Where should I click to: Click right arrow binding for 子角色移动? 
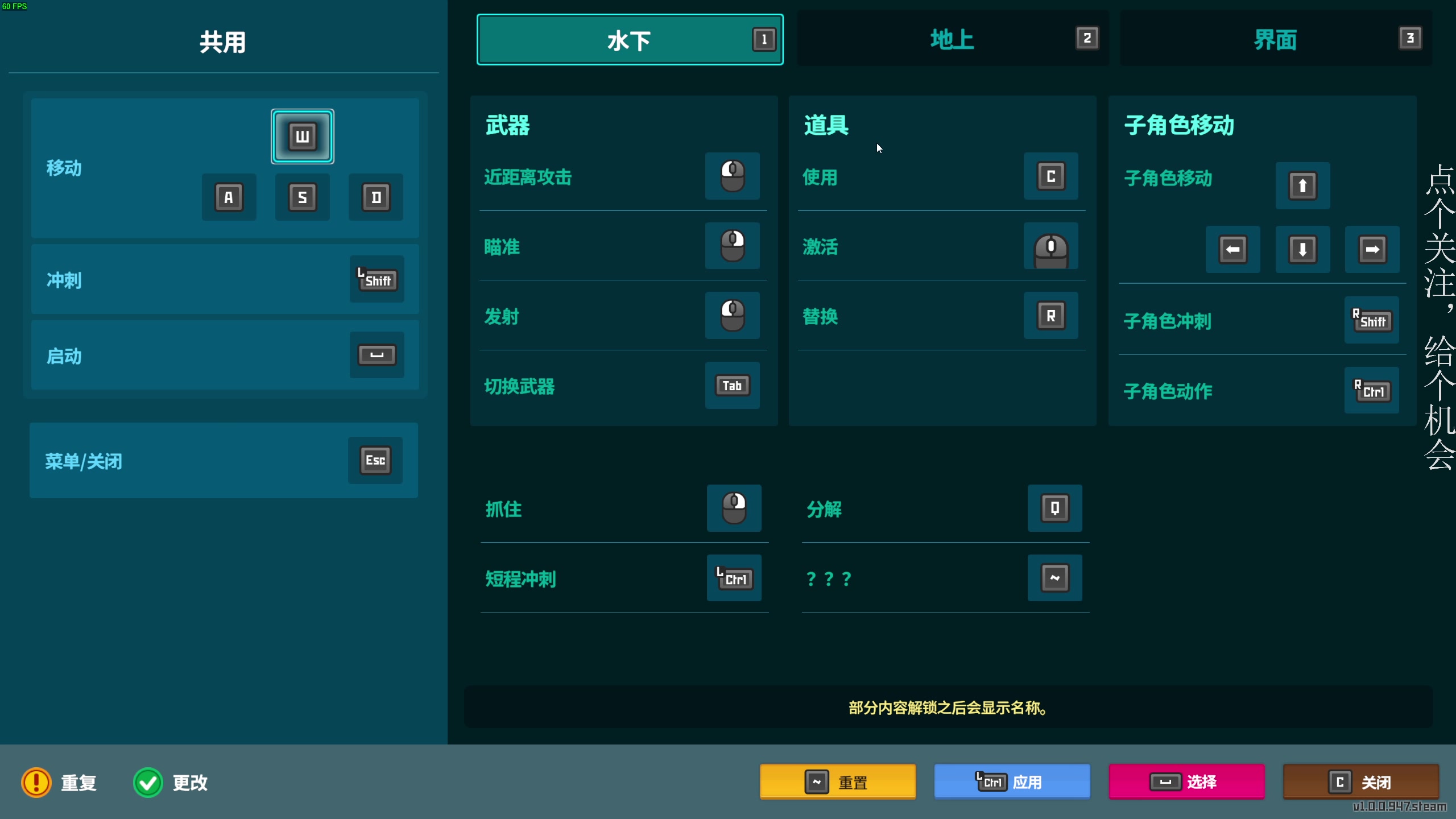(x=1372, y=250)
